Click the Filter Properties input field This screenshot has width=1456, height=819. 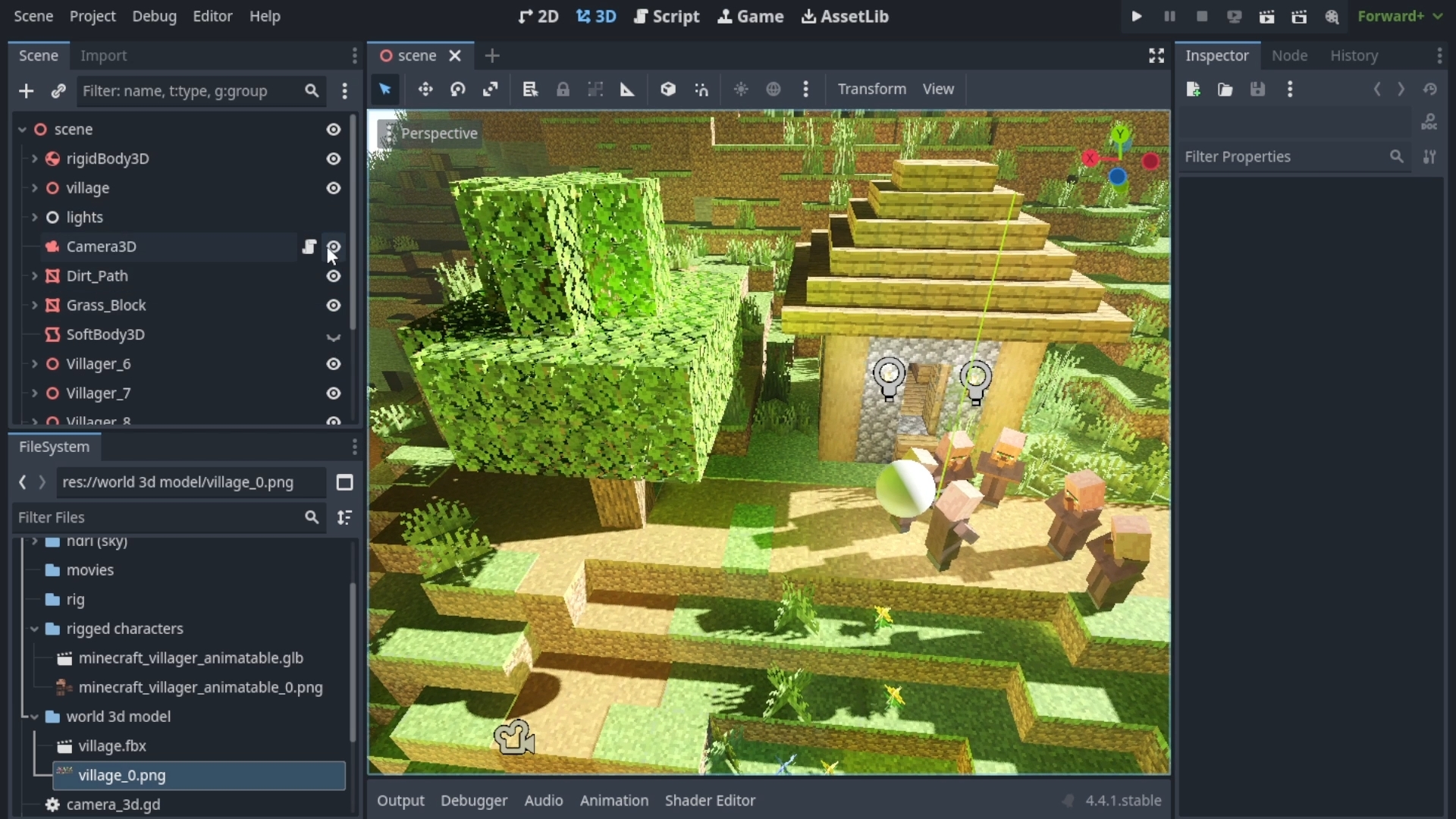click(1294, 157)
